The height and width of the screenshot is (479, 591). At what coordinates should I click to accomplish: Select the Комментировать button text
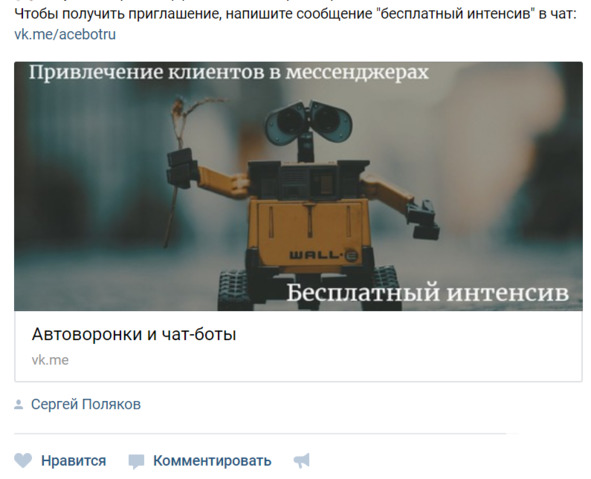tap(212, 461)
